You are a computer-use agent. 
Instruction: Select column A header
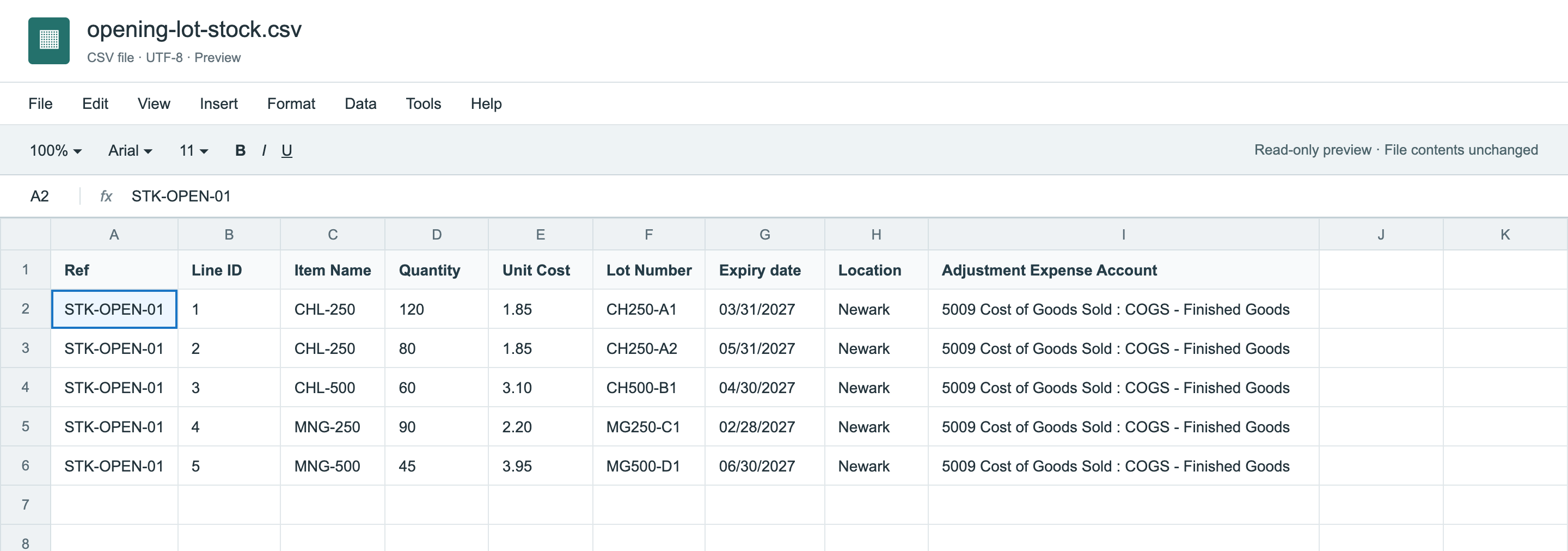(x=114, y=235)
